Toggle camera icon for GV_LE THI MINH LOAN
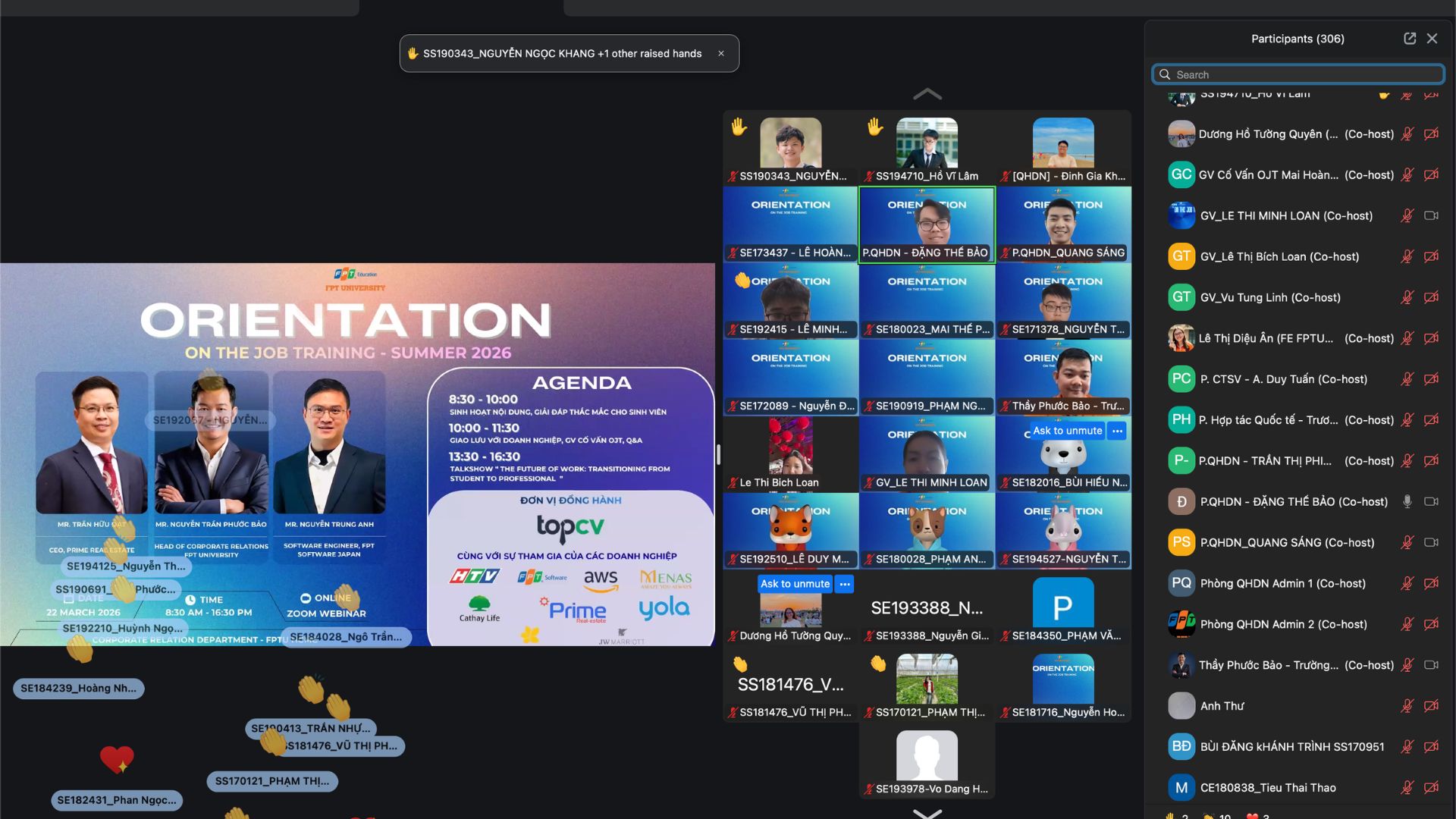Viewport: 1456px width, 819px height. 1431,215
